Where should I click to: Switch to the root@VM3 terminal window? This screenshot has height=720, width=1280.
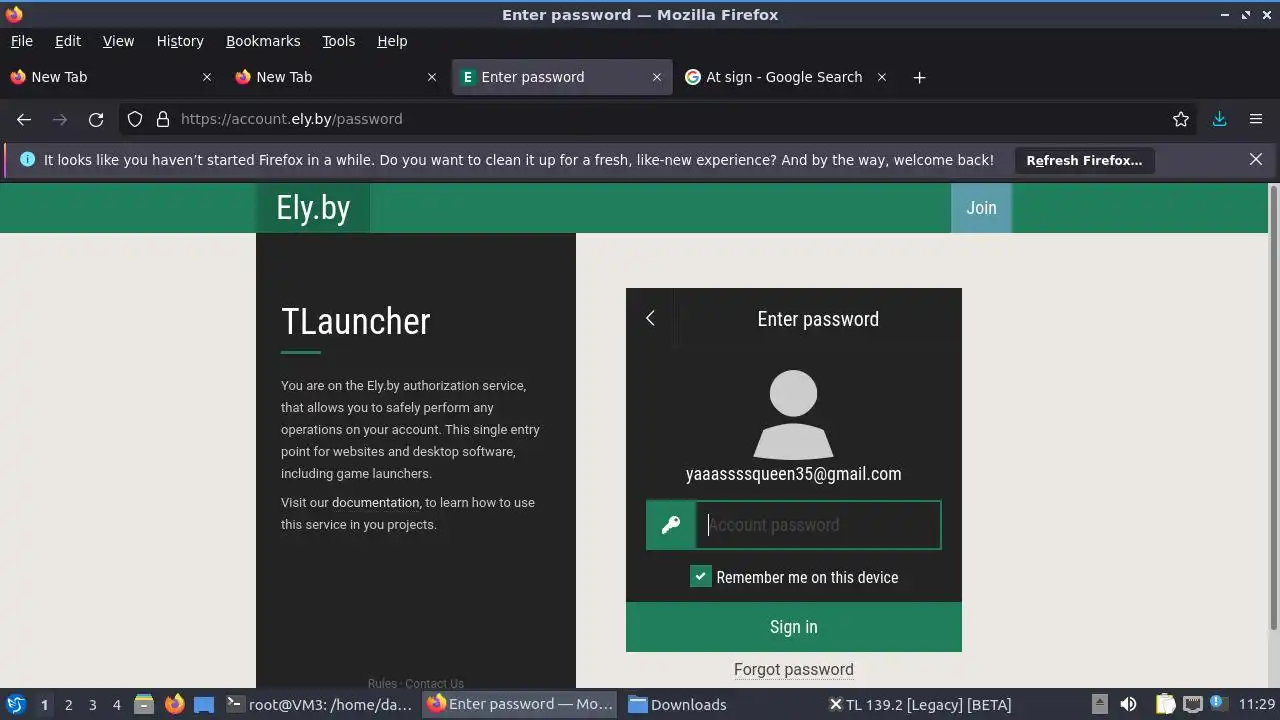coord(320,704)
